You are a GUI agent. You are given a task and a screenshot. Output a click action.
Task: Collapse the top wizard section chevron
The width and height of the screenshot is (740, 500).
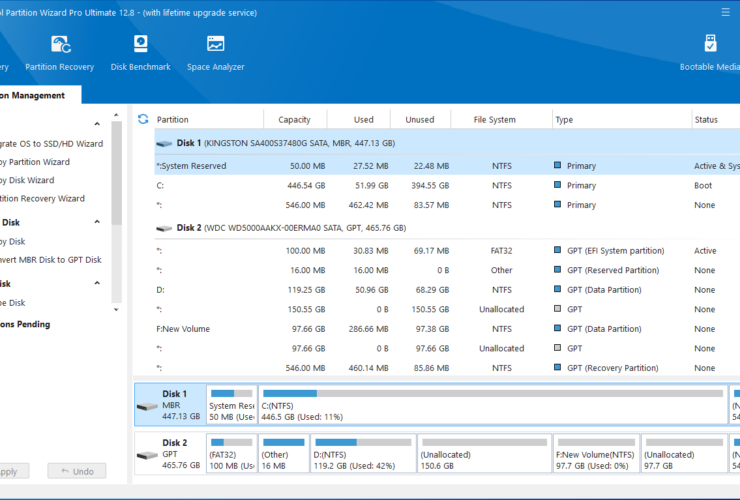(97, 124)
